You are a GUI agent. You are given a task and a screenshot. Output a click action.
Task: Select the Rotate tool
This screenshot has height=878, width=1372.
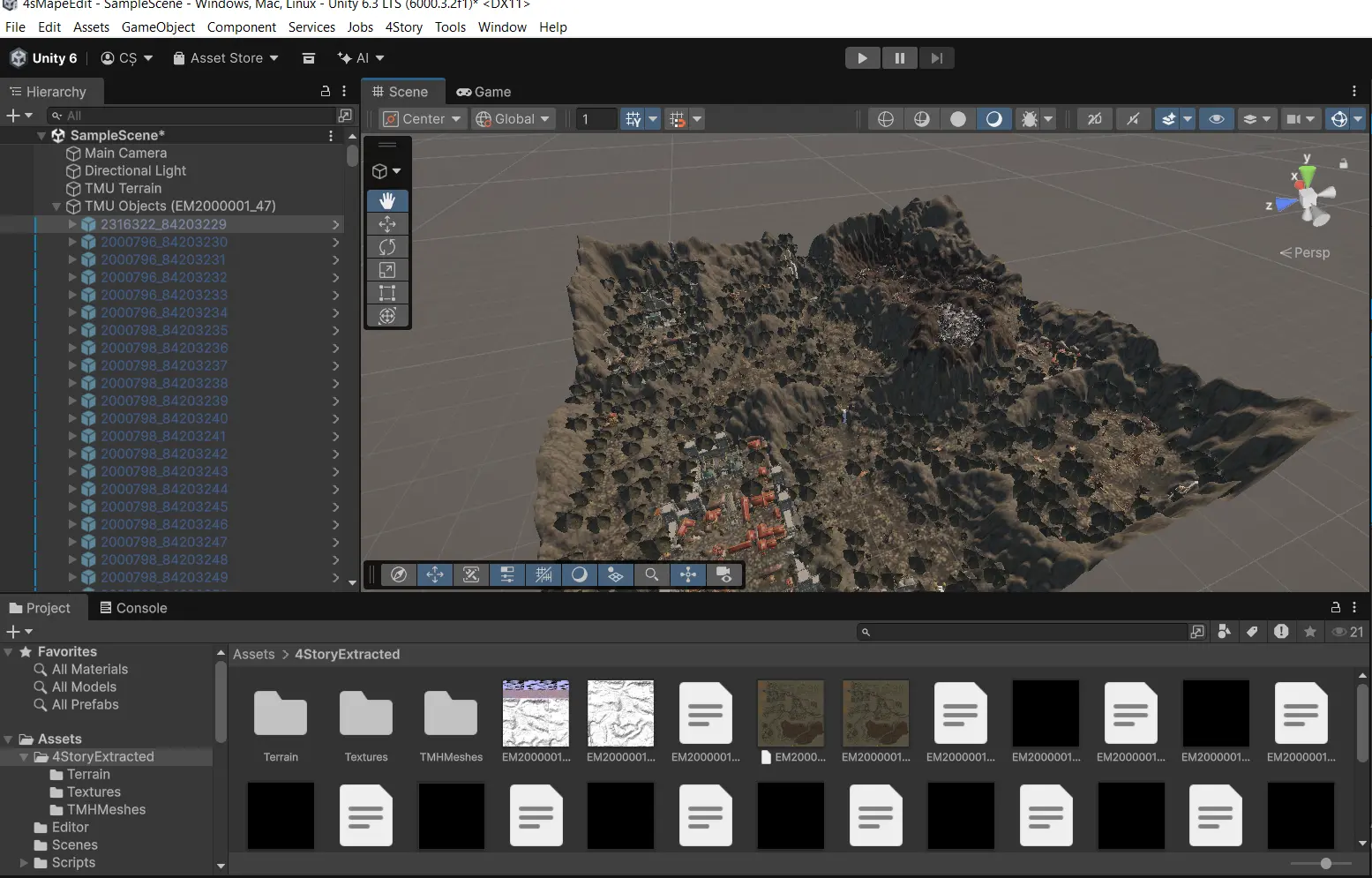(387, 247)
